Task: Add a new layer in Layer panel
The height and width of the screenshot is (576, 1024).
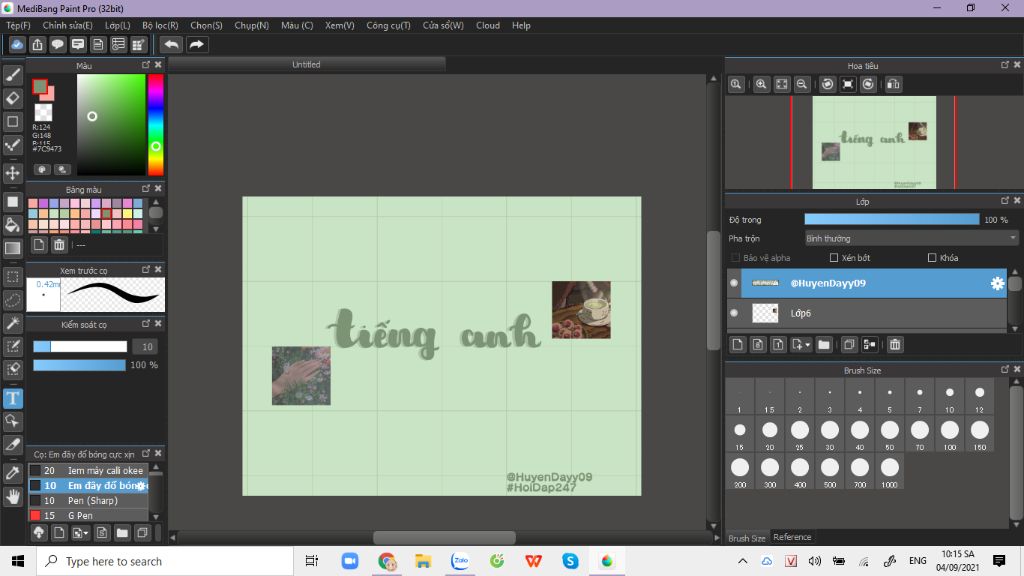Action: [737, 344]
